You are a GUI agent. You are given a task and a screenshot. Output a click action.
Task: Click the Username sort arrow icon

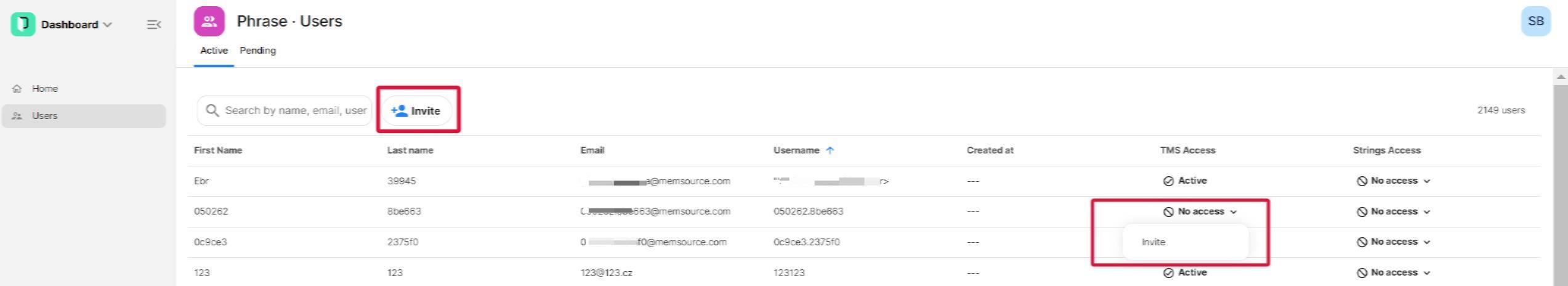[x=830, y=150]
